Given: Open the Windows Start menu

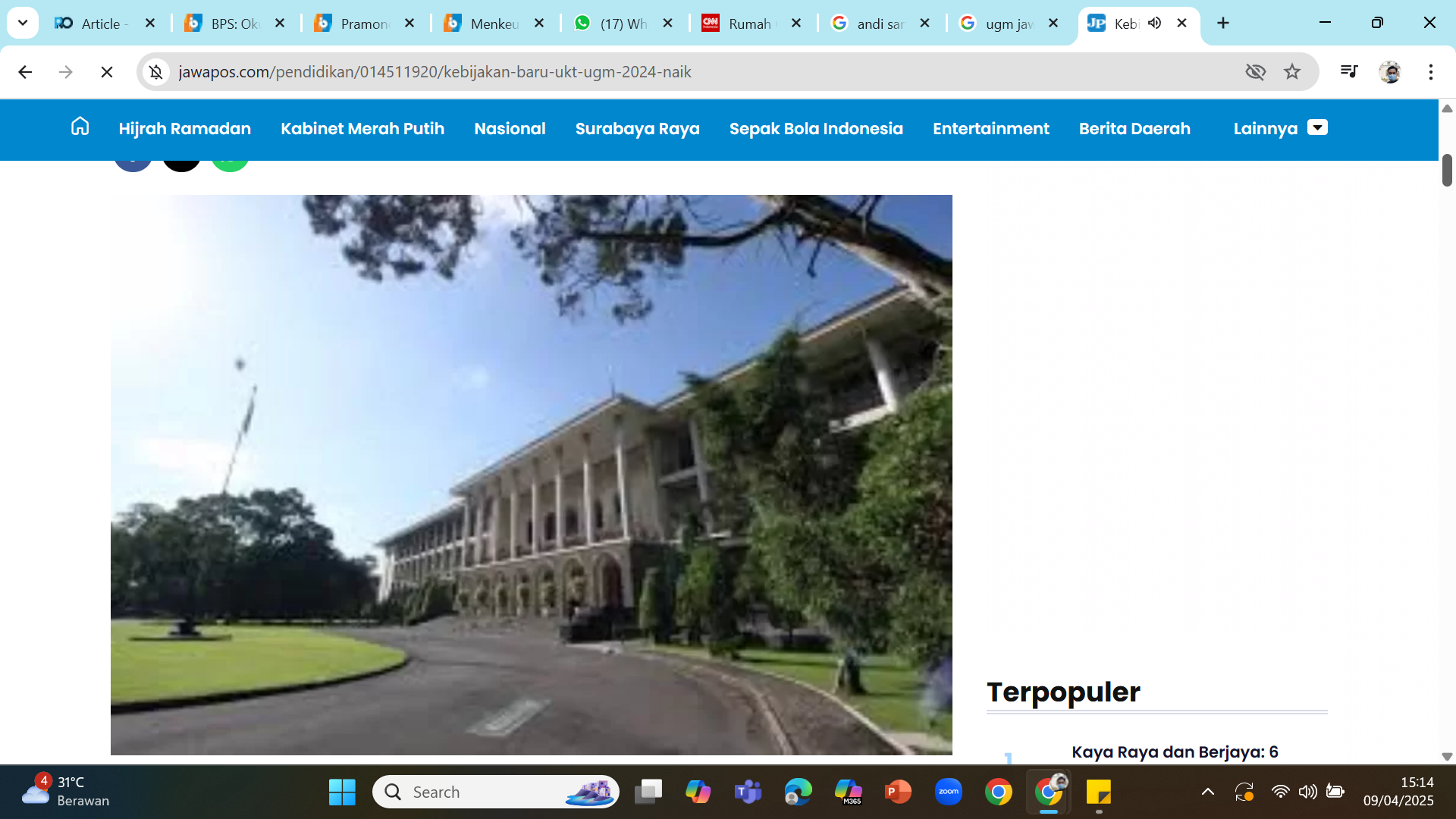Looking at the screenshot, I should point(342,792).
